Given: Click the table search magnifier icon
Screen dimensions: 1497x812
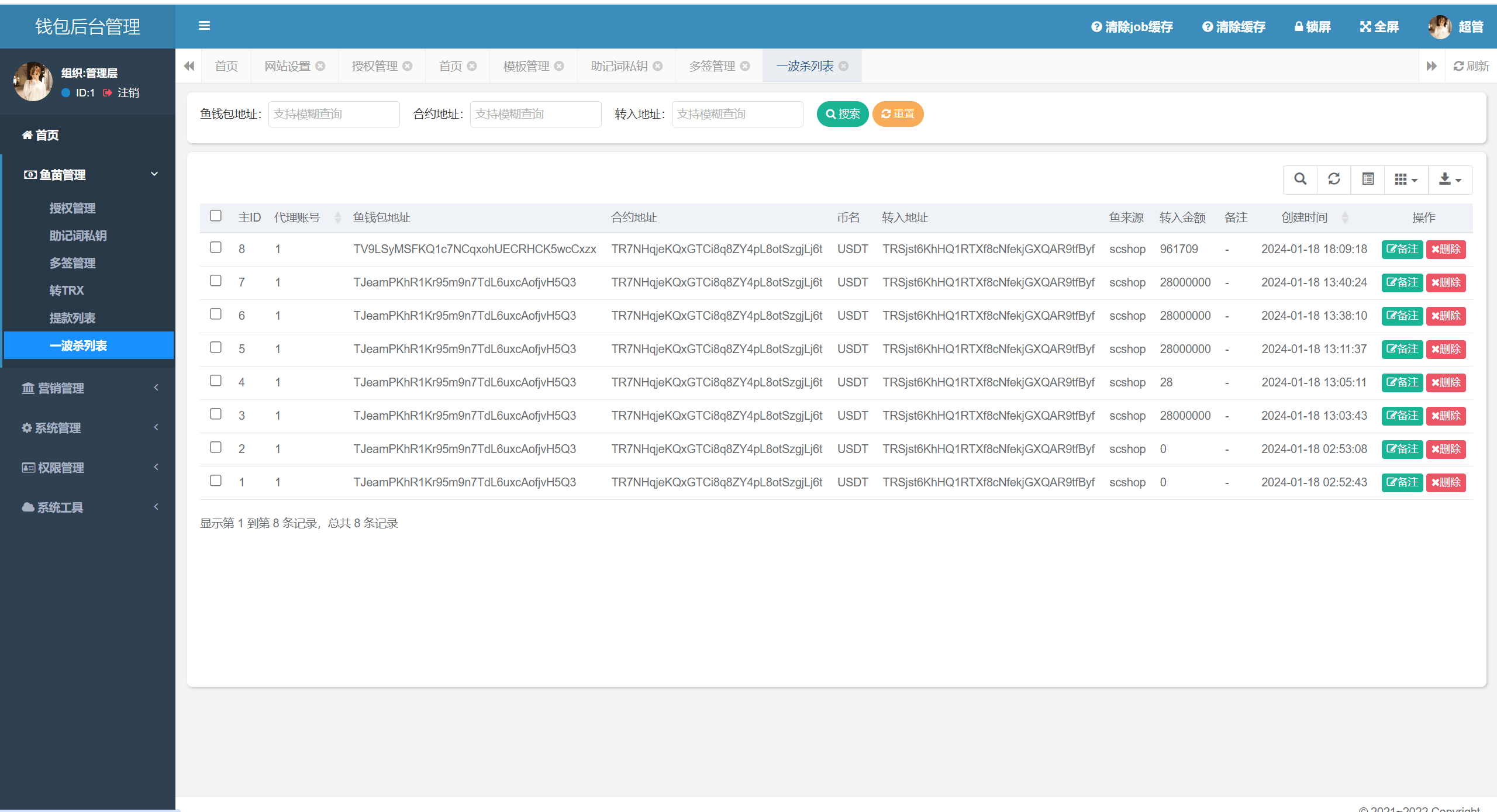Looking at the screenshot, I should 1300,179.
